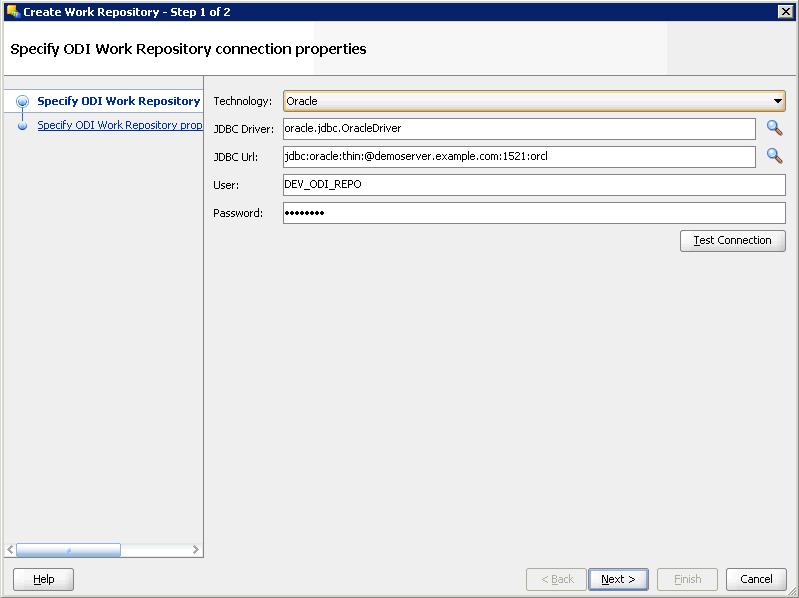The height and width of the screenshot is (598, 799).
Task: Go to next step with Next
Action: coord(618,579)
